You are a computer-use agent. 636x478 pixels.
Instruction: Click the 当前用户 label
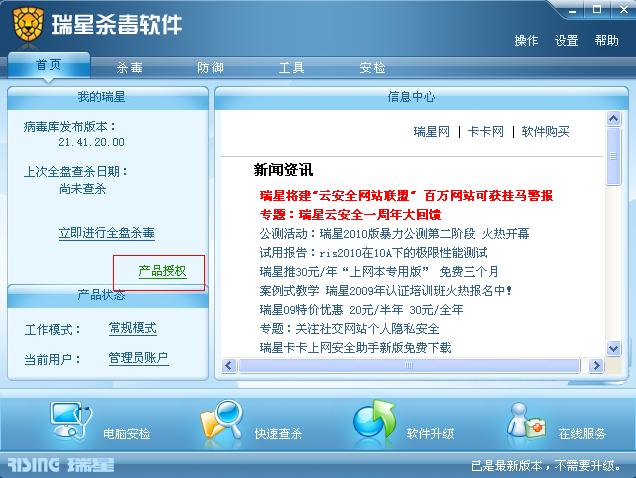point(52,360)
